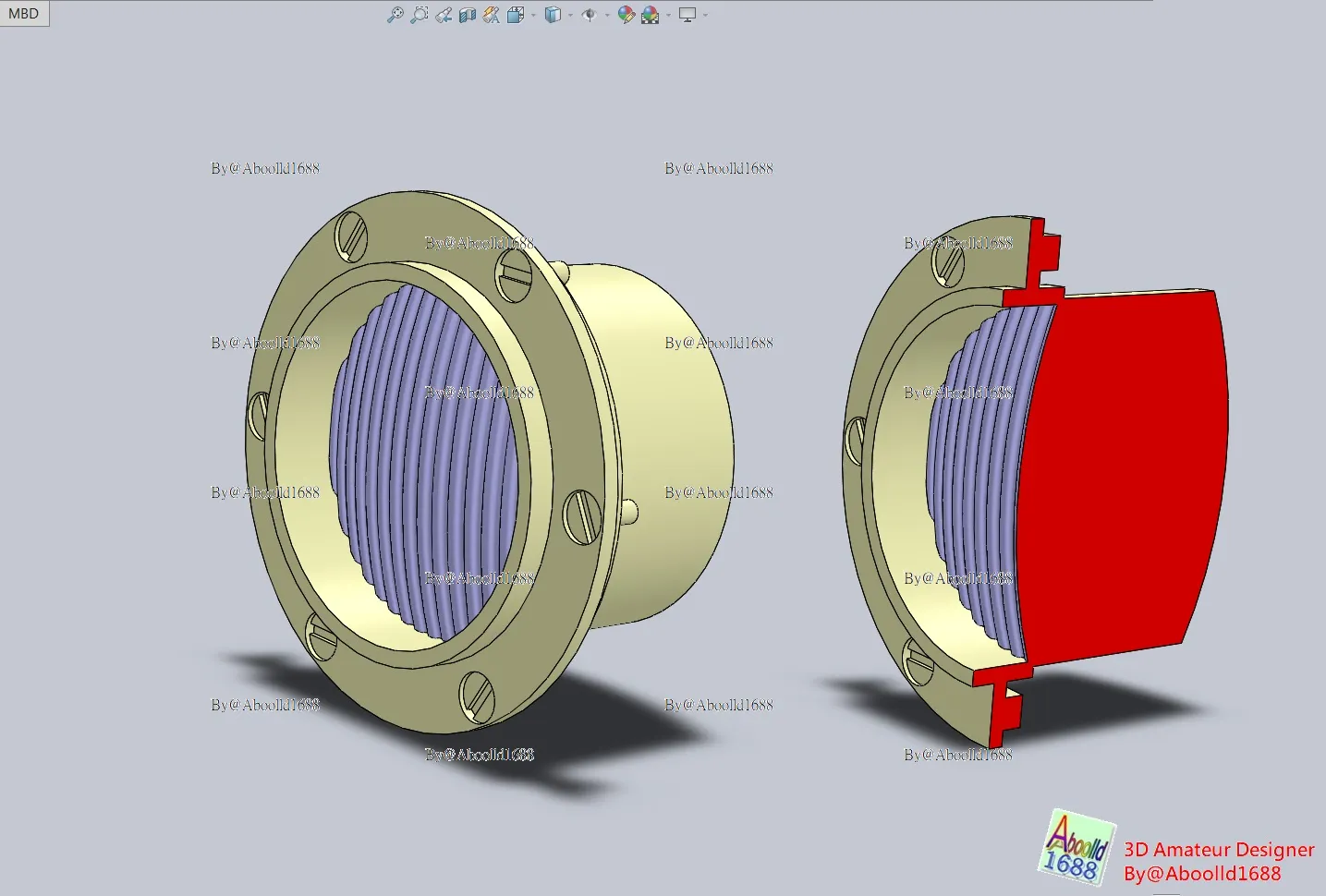Image resolution: width=1326 pixels, height=896 pixels.
Task: Return to the Previous View
Action: coord(444,15)
